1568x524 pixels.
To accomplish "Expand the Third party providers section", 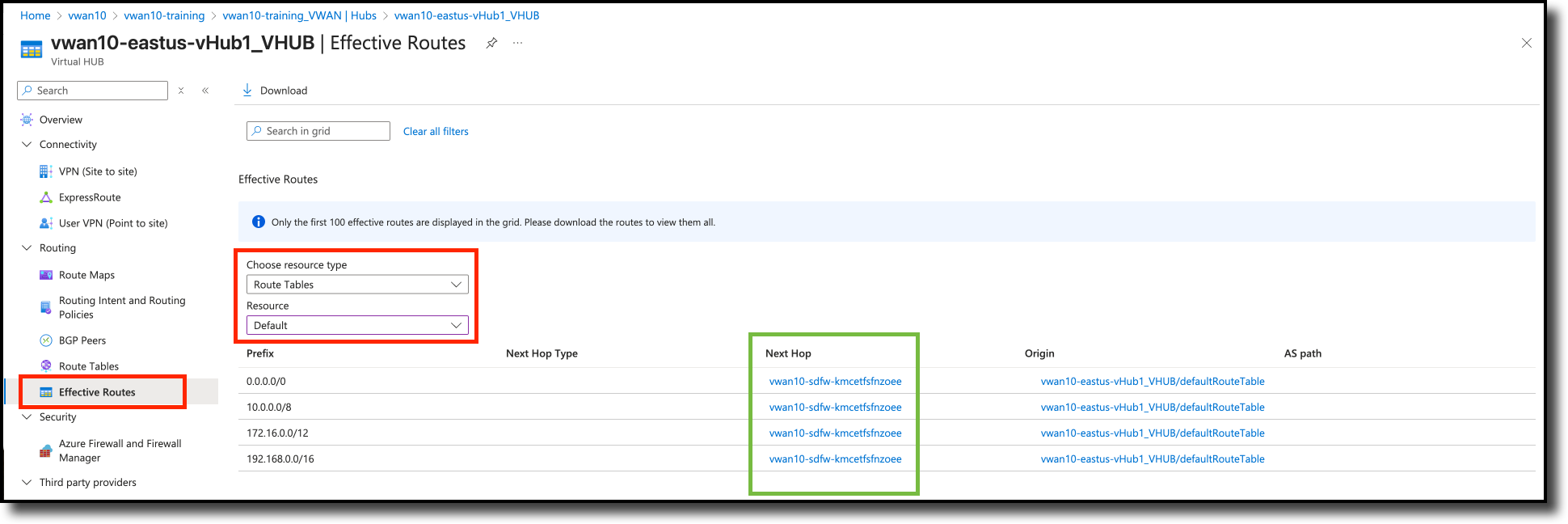I will (x=27, y=483).
